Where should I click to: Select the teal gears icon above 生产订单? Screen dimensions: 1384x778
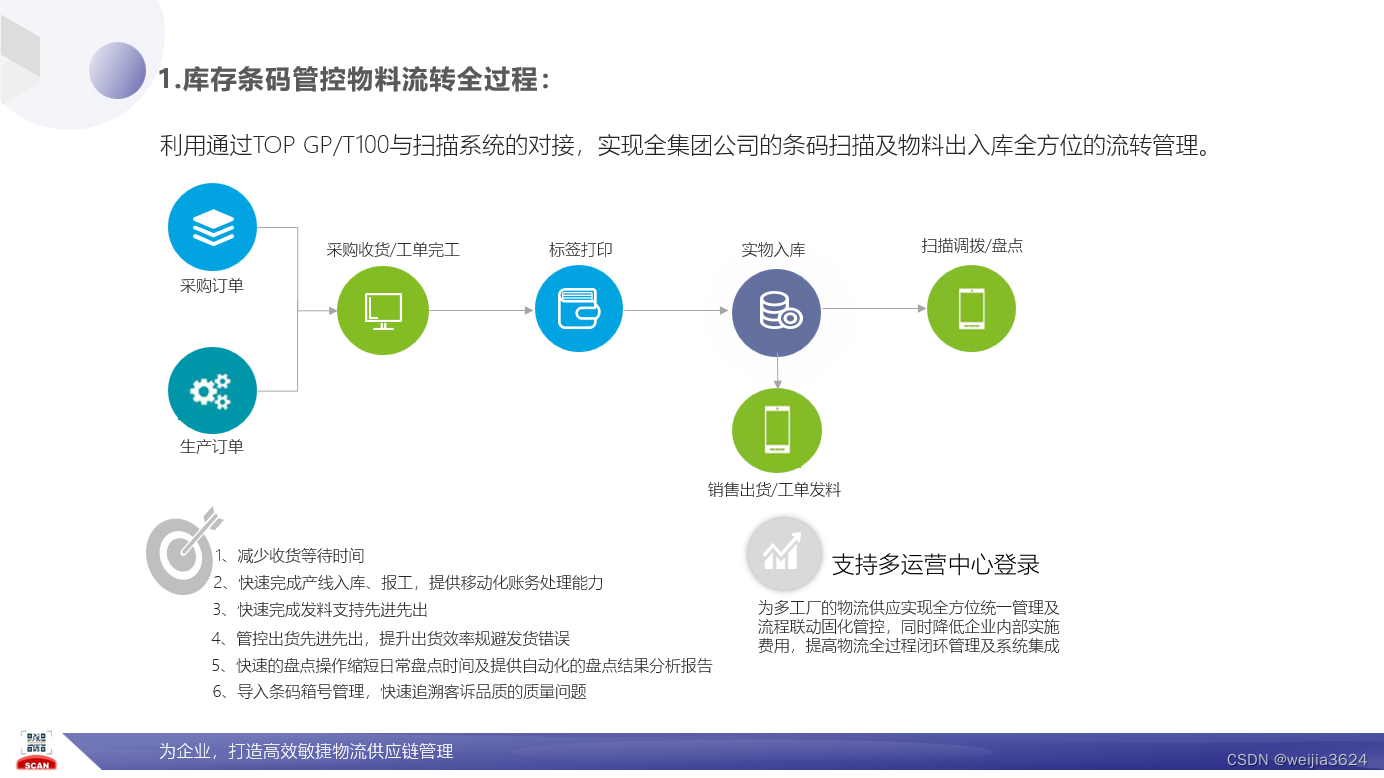pyautogui.click(x=212, y=390)
